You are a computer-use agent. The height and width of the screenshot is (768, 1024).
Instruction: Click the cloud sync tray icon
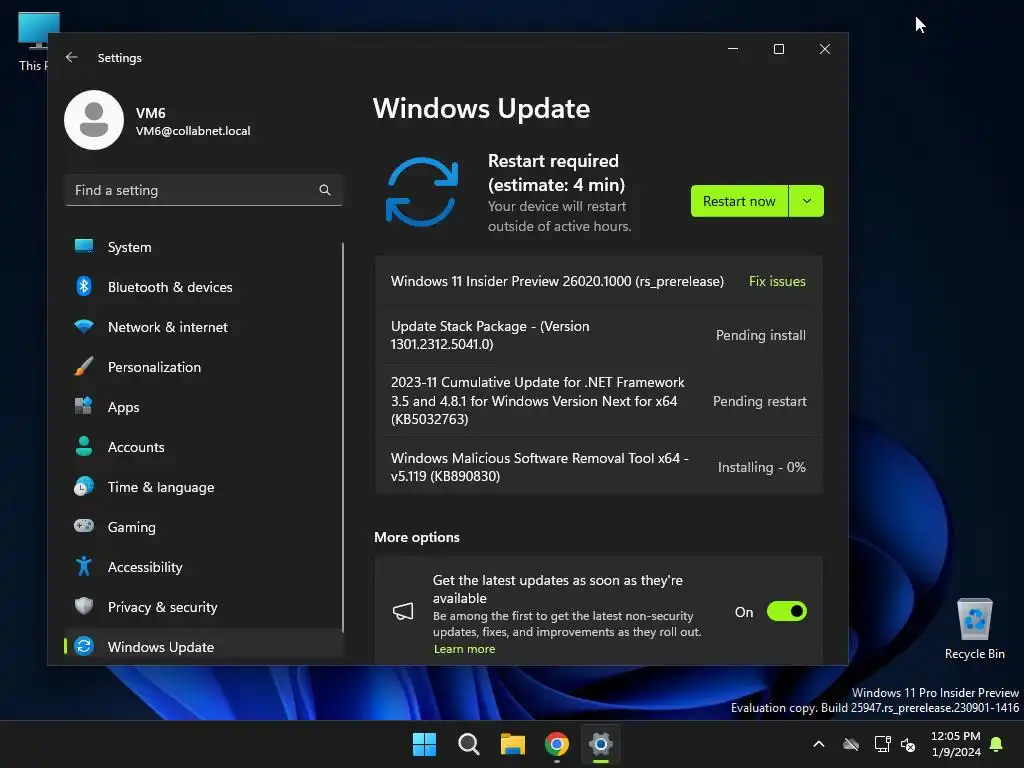point(851,744)
